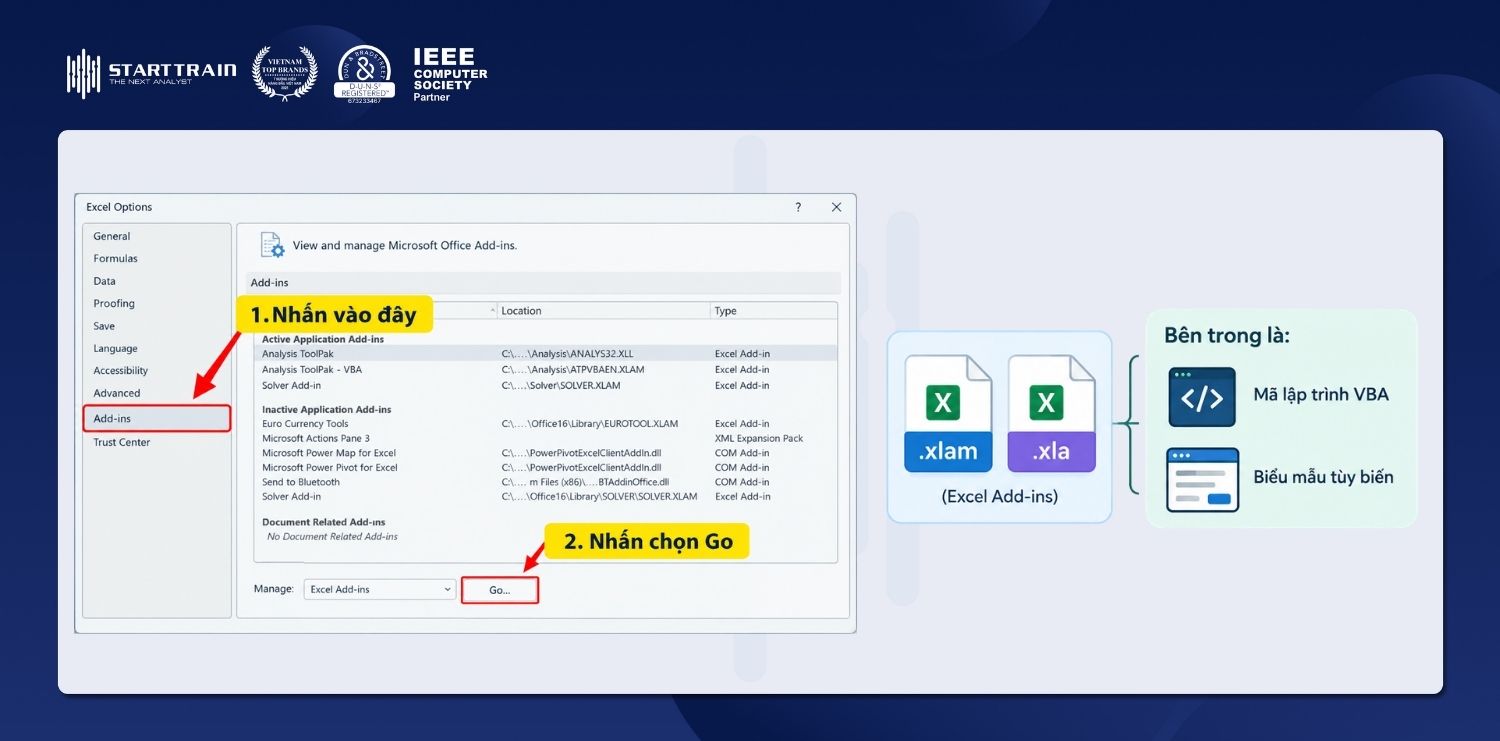Click the No Document Related Add-ins text
Image resolution: width=1500 pixels, height=741 pixels.
pos(332,537)
